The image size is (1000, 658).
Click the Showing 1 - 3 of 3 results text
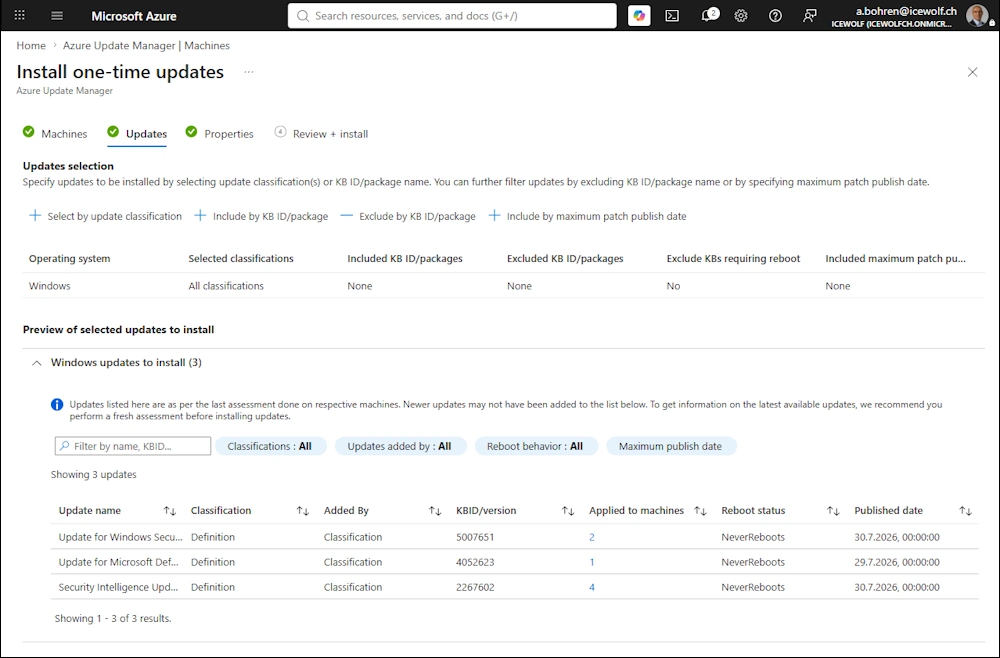tap(113, 618)
